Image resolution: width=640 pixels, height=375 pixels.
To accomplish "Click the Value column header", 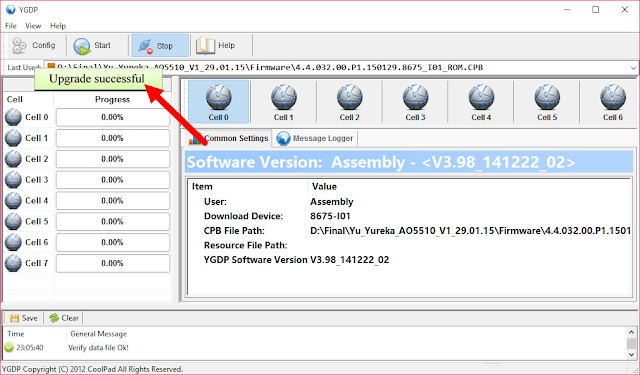I will (324, 186).
